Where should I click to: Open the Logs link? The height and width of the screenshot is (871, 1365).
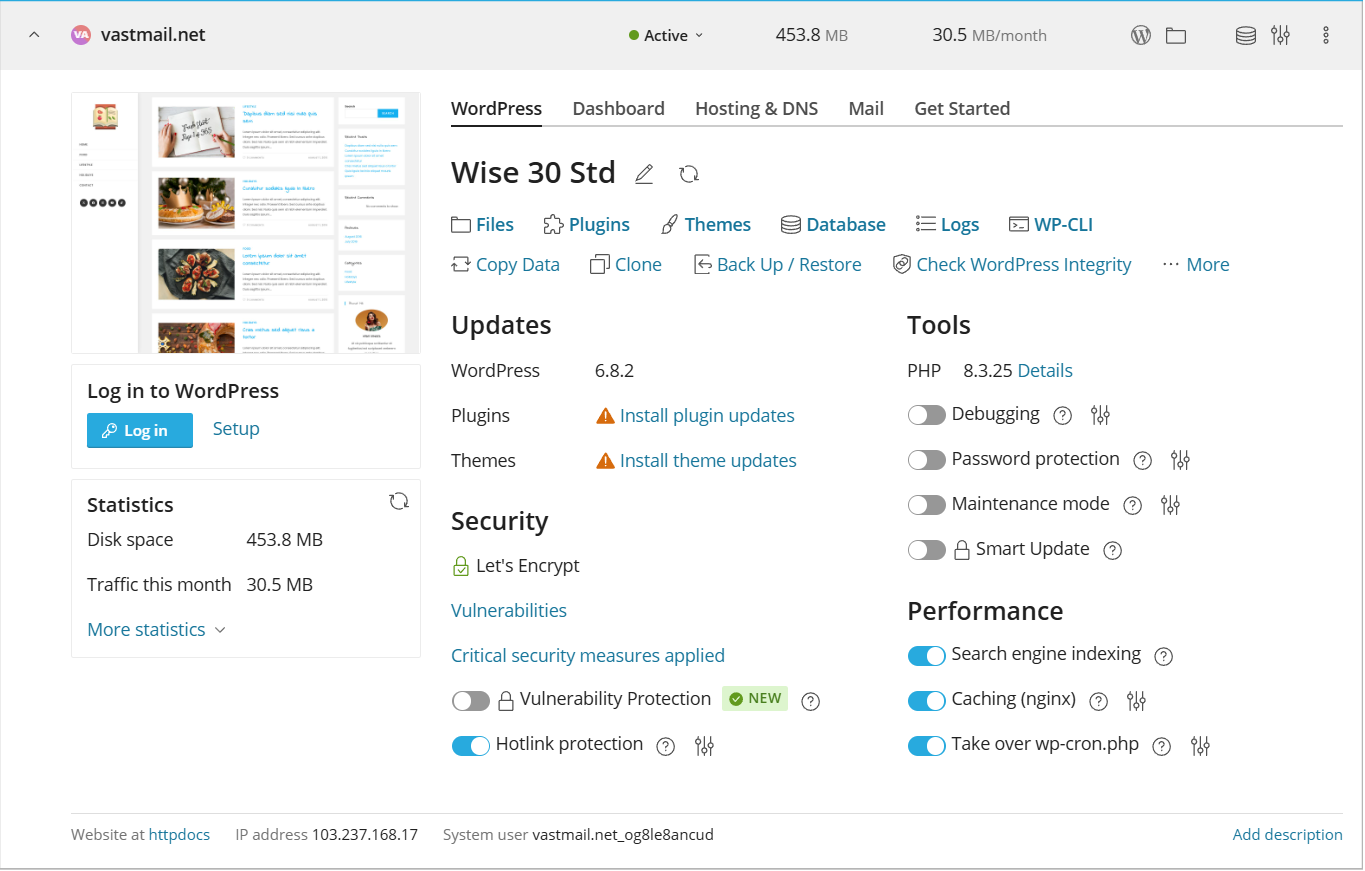click(948, 225)
